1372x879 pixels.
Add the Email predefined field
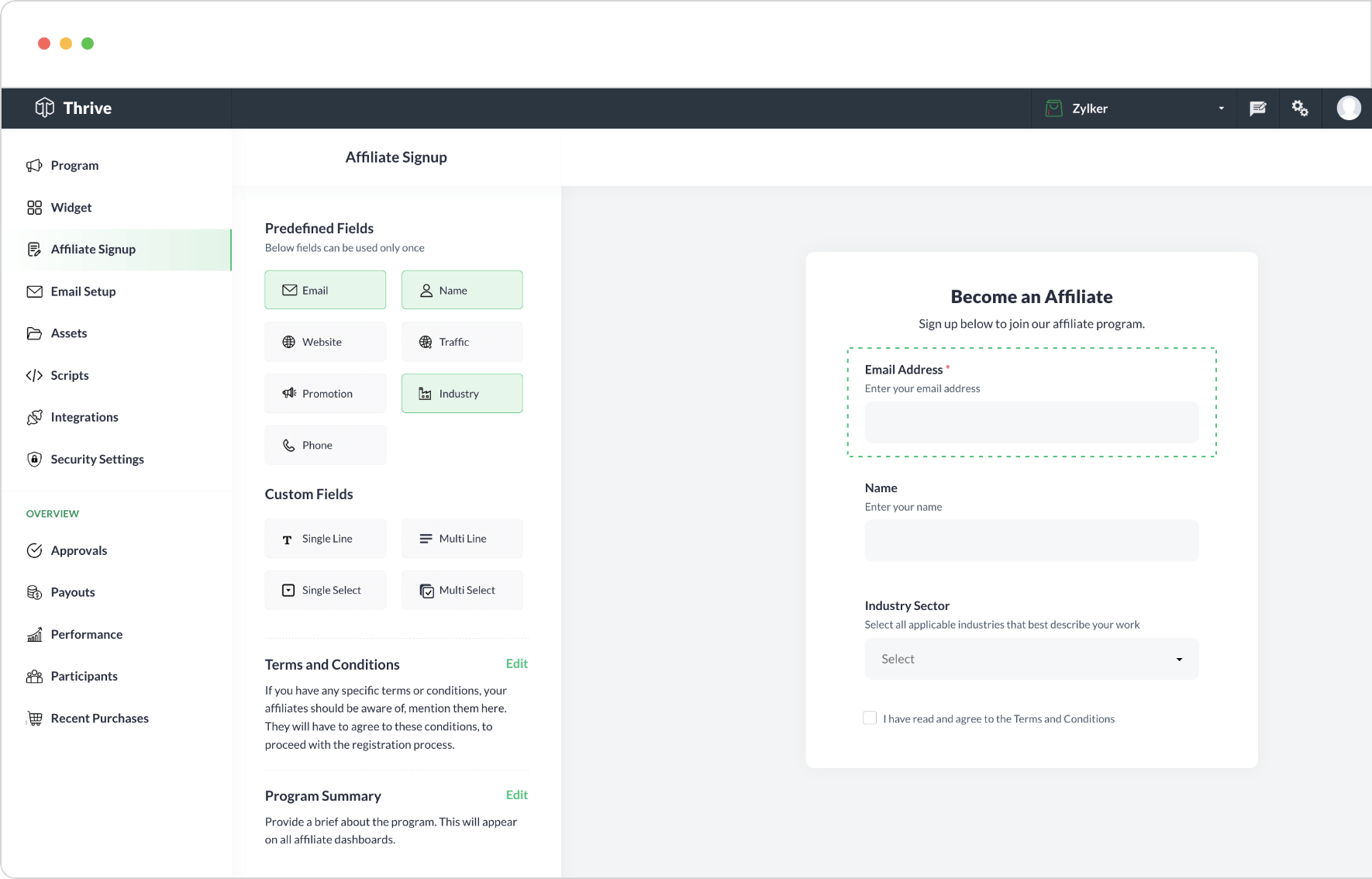[326, 290]
